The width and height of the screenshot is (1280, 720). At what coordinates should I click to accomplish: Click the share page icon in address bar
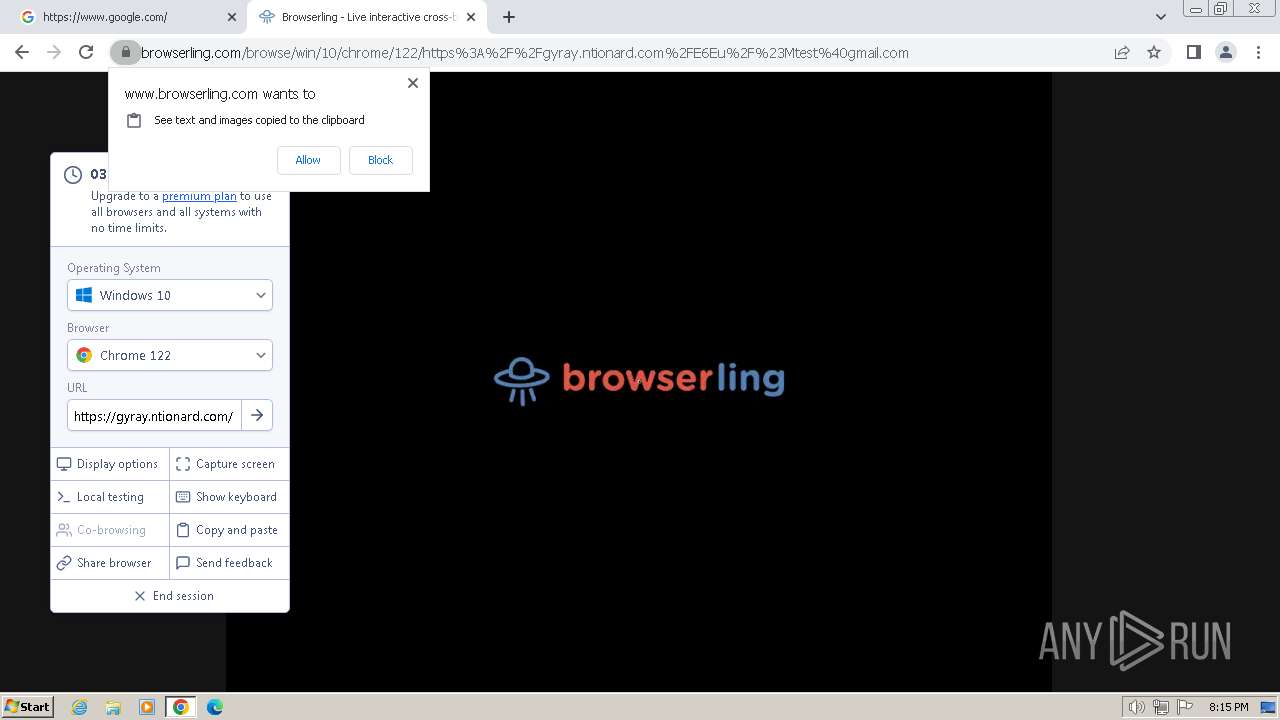(x=1122, y=52)
